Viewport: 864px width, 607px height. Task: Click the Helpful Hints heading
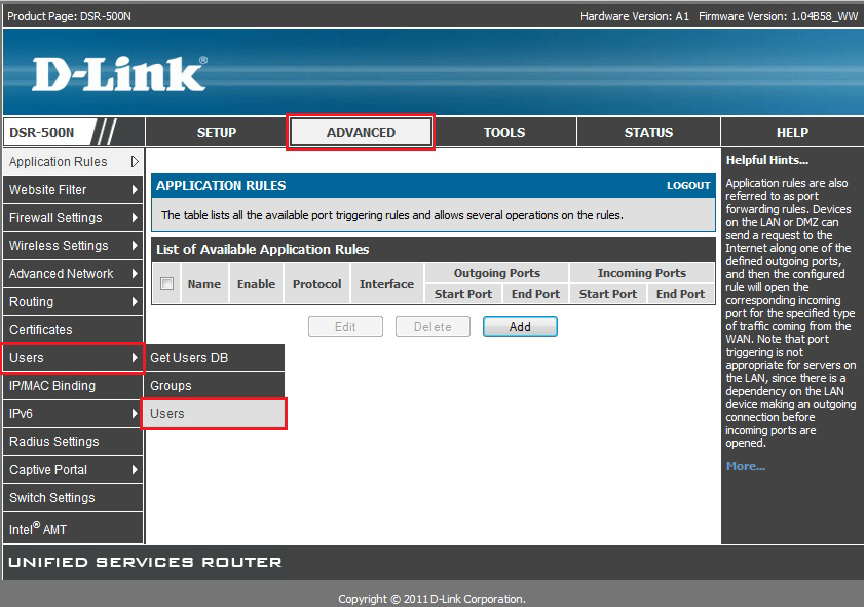point(766,160)
